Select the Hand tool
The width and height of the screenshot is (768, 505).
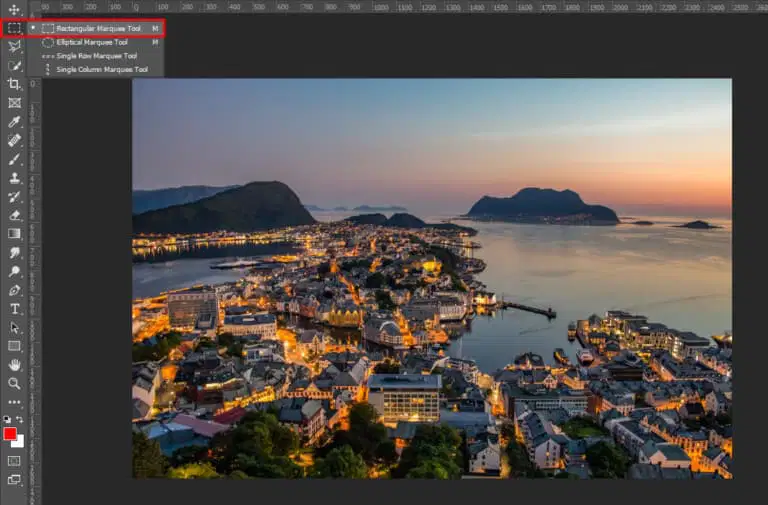click(x=14, y=364)
